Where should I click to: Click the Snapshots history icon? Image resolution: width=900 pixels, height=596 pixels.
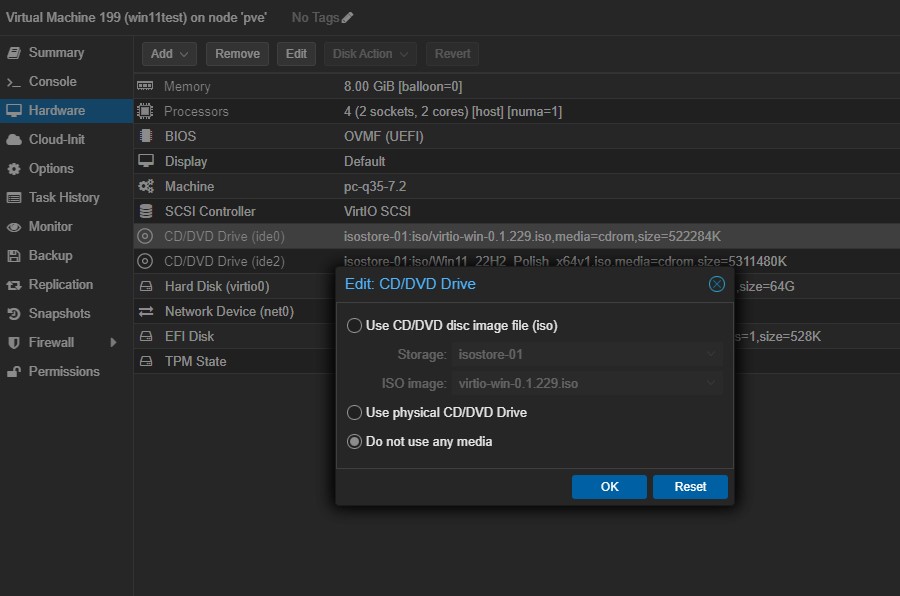(x=14, y=314)
